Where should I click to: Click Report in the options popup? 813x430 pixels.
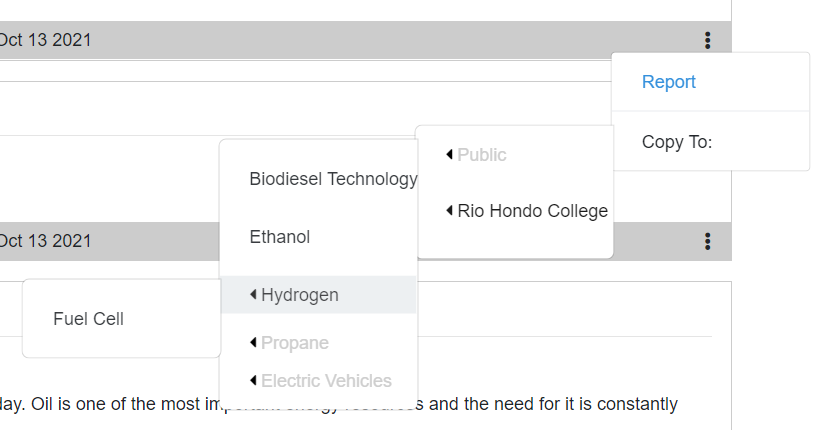pyautogui.click(x=669, y=82)
